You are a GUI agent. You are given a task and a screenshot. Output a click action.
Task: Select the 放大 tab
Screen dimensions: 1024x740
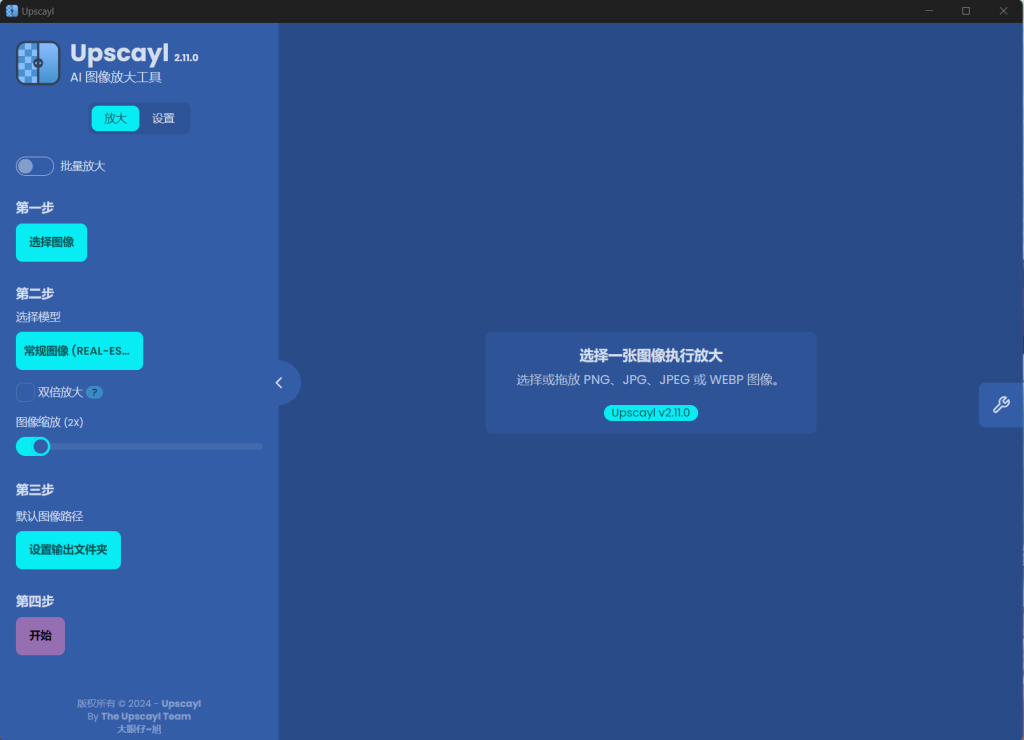(x=115, y=118)
